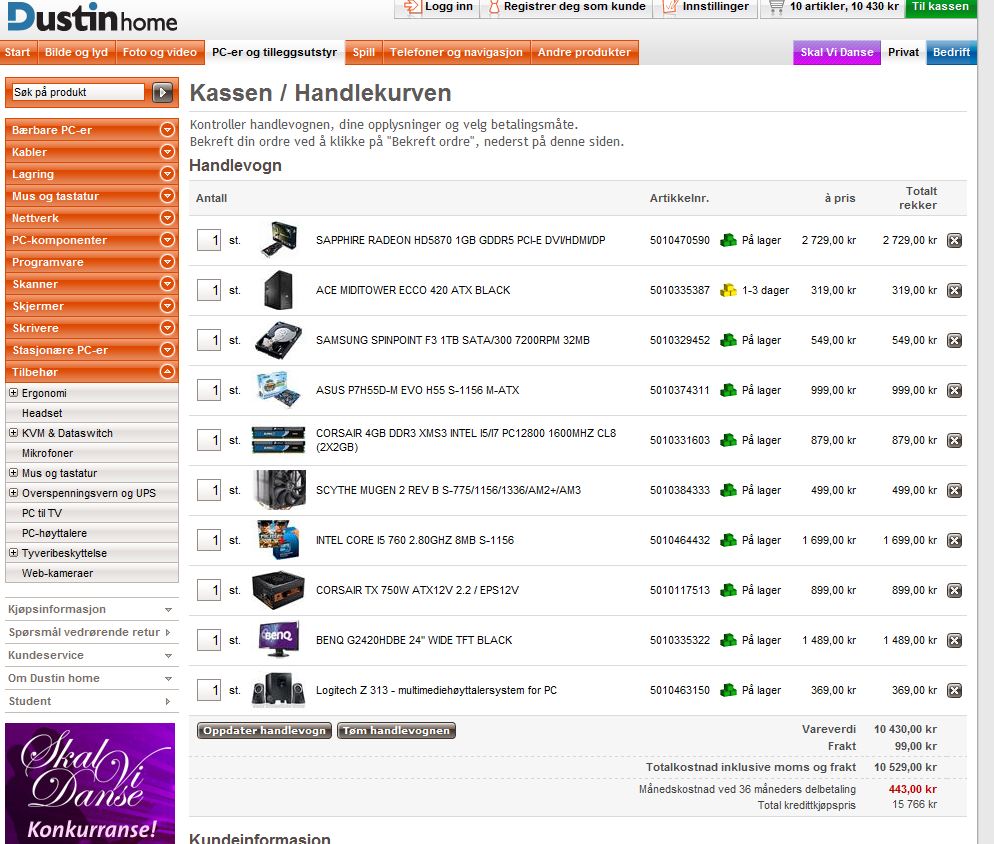
Task: Click Oppdater handlevogn button
Action: tap(264, 730)
